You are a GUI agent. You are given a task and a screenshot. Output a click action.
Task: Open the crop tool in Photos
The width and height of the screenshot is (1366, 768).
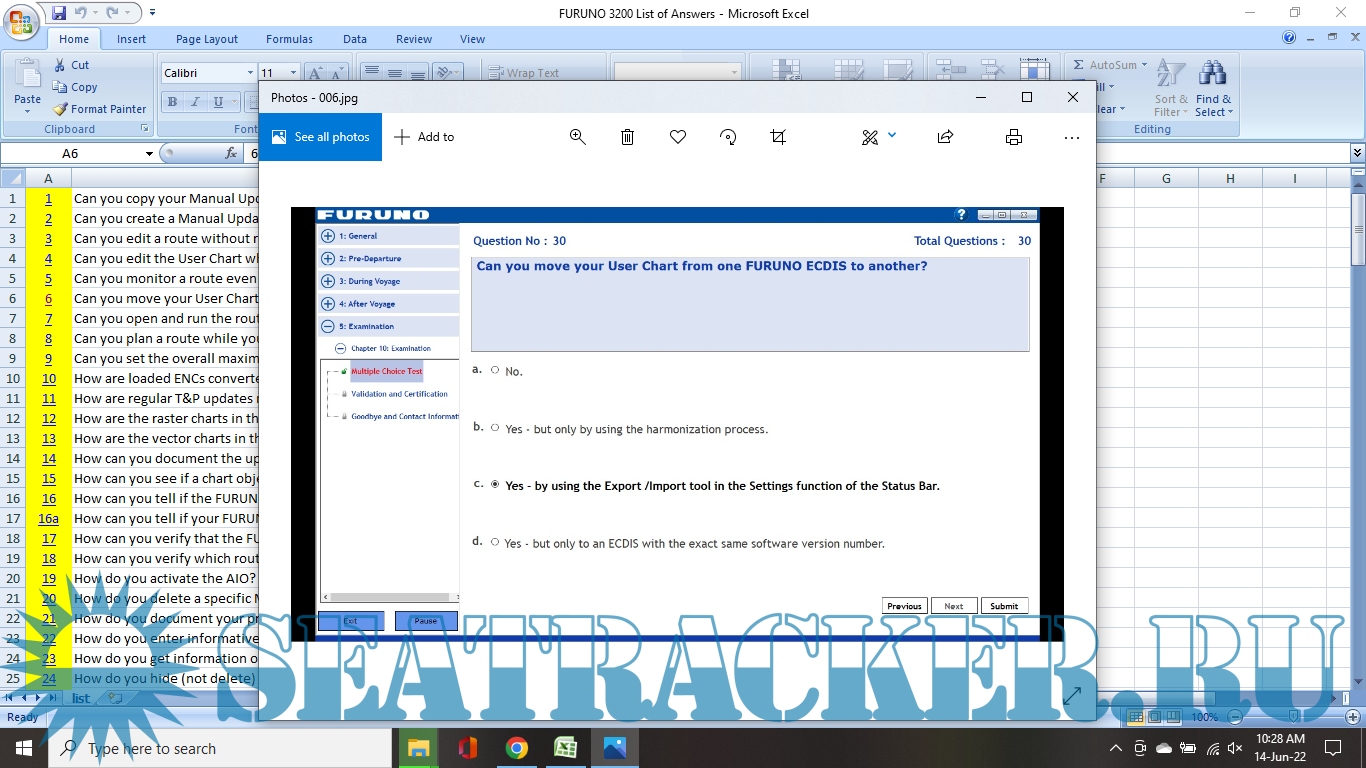pos(778,137)
